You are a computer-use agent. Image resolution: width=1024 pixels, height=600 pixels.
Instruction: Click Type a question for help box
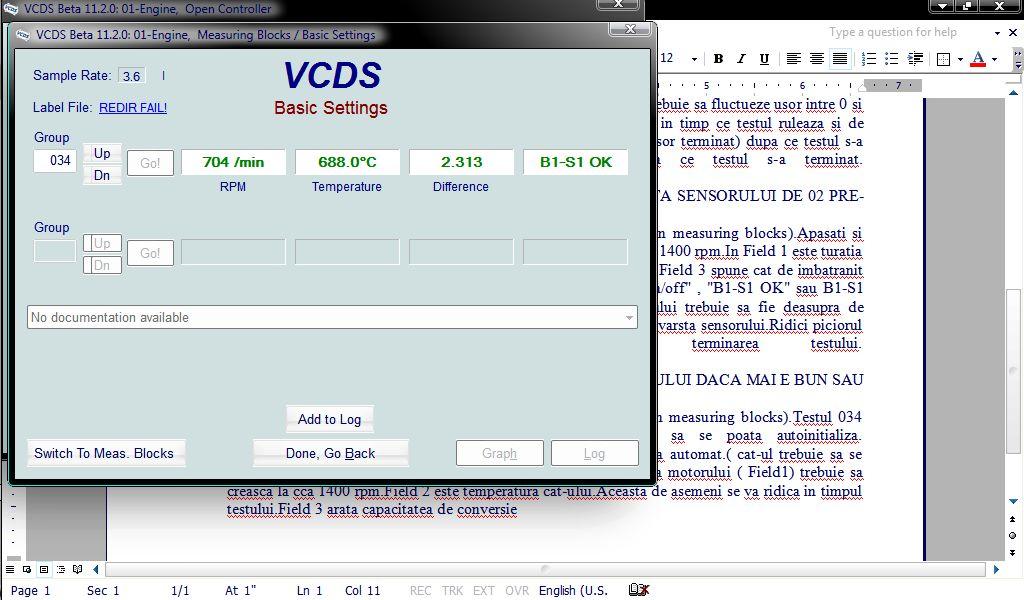(893, 32)
